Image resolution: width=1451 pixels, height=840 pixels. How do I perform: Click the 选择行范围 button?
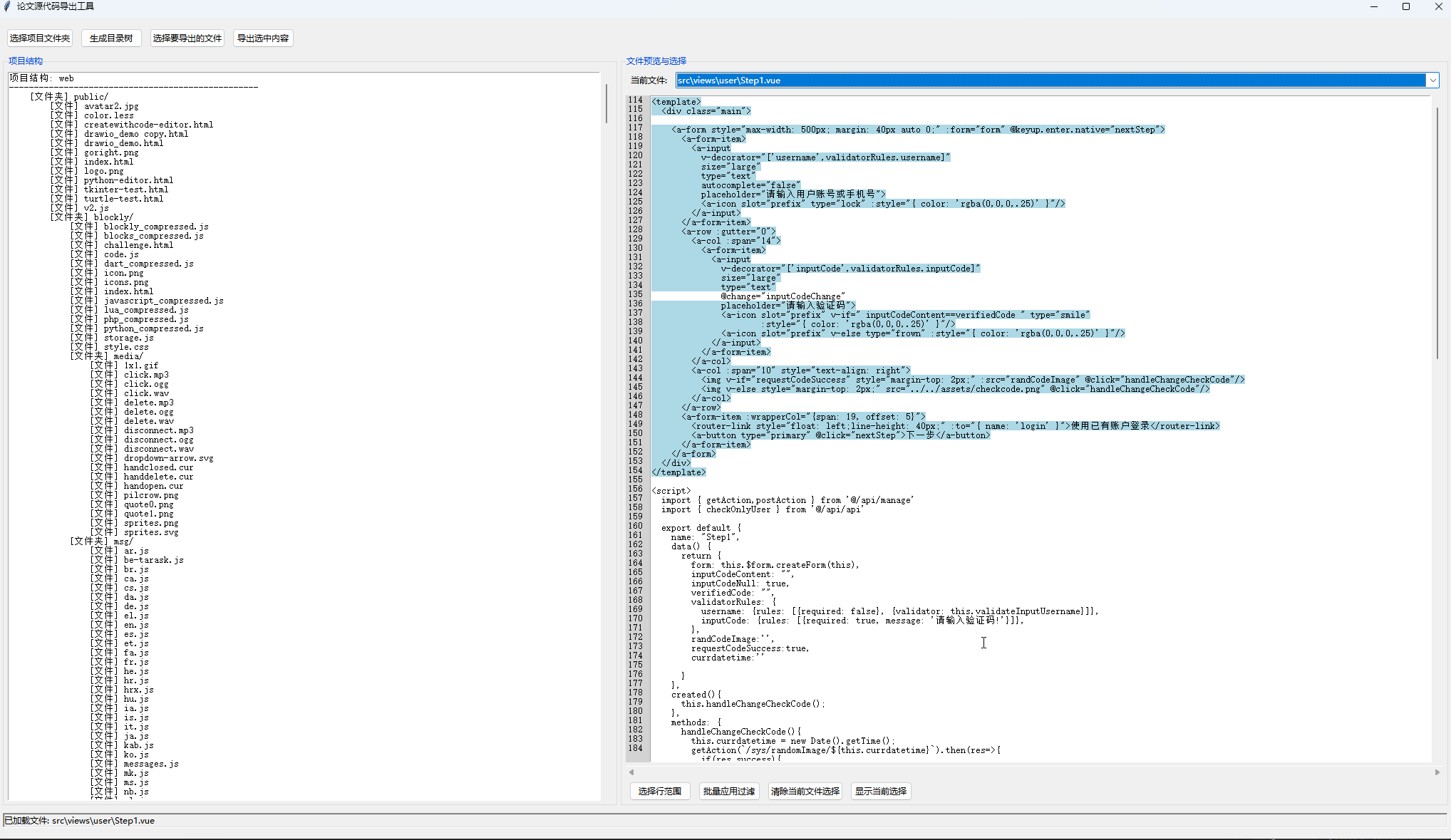(x=660, y=791)
